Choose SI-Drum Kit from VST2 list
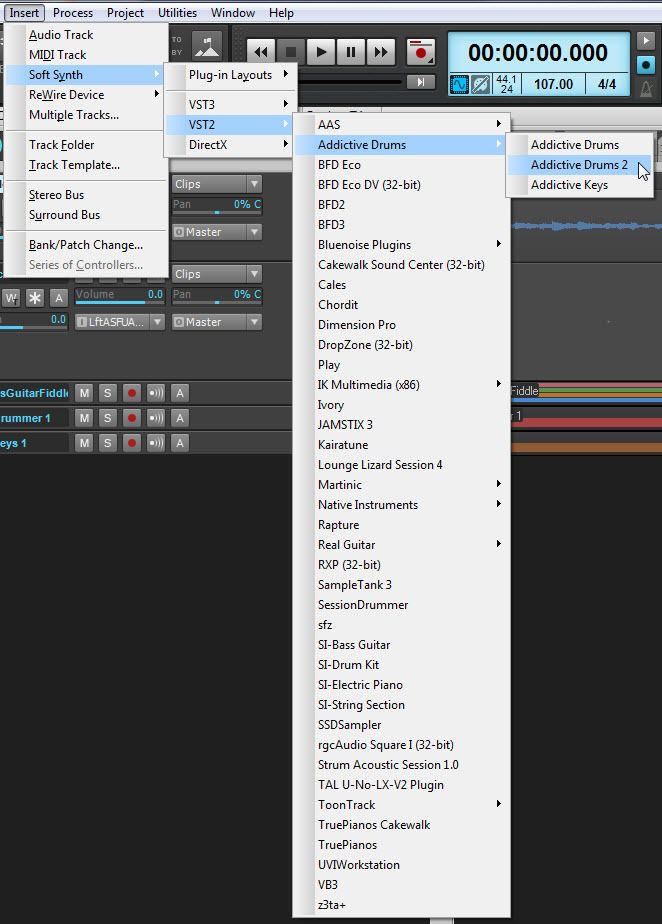This screenshot has height=924, width=662. (348, 665)
